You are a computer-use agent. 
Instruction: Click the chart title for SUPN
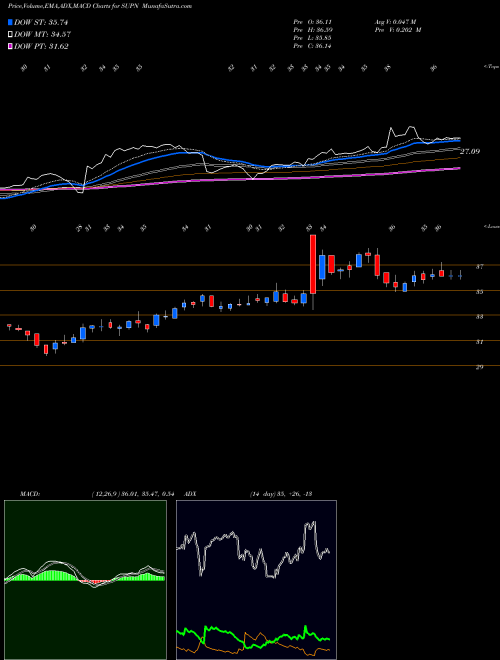[x=100, y=6]
